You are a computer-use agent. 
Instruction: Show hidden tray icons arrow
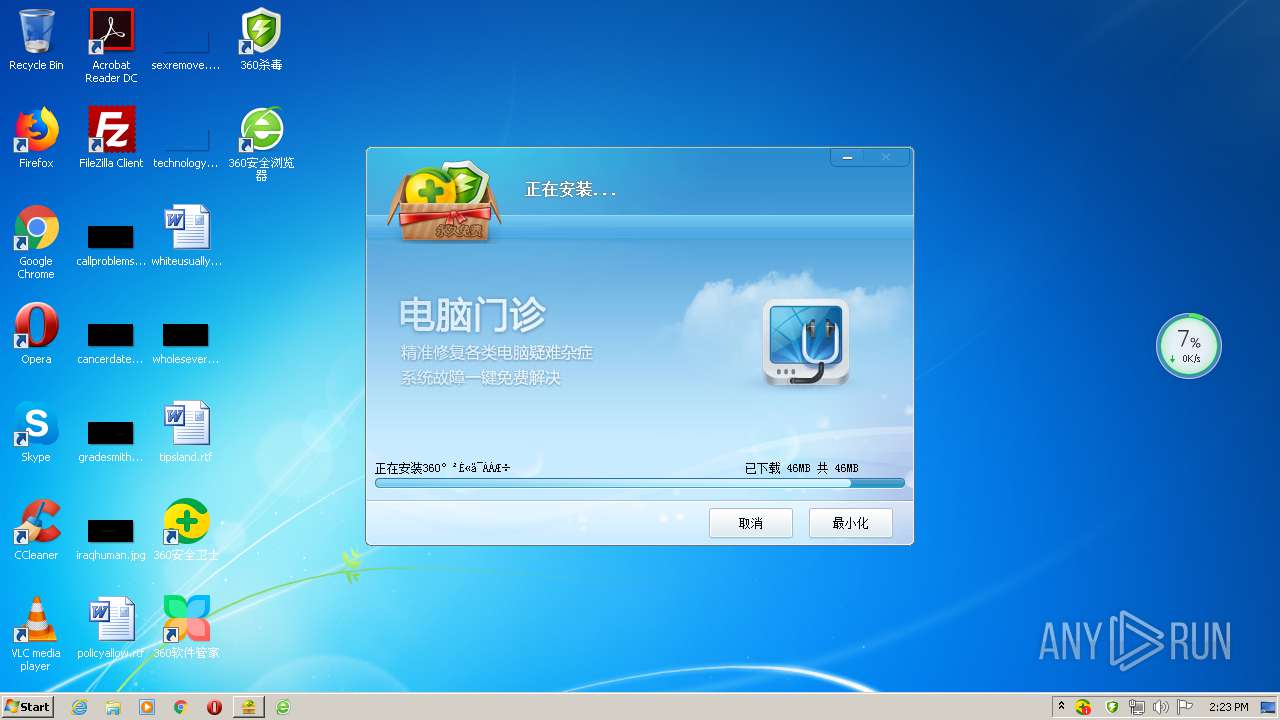coord(1061,706)
